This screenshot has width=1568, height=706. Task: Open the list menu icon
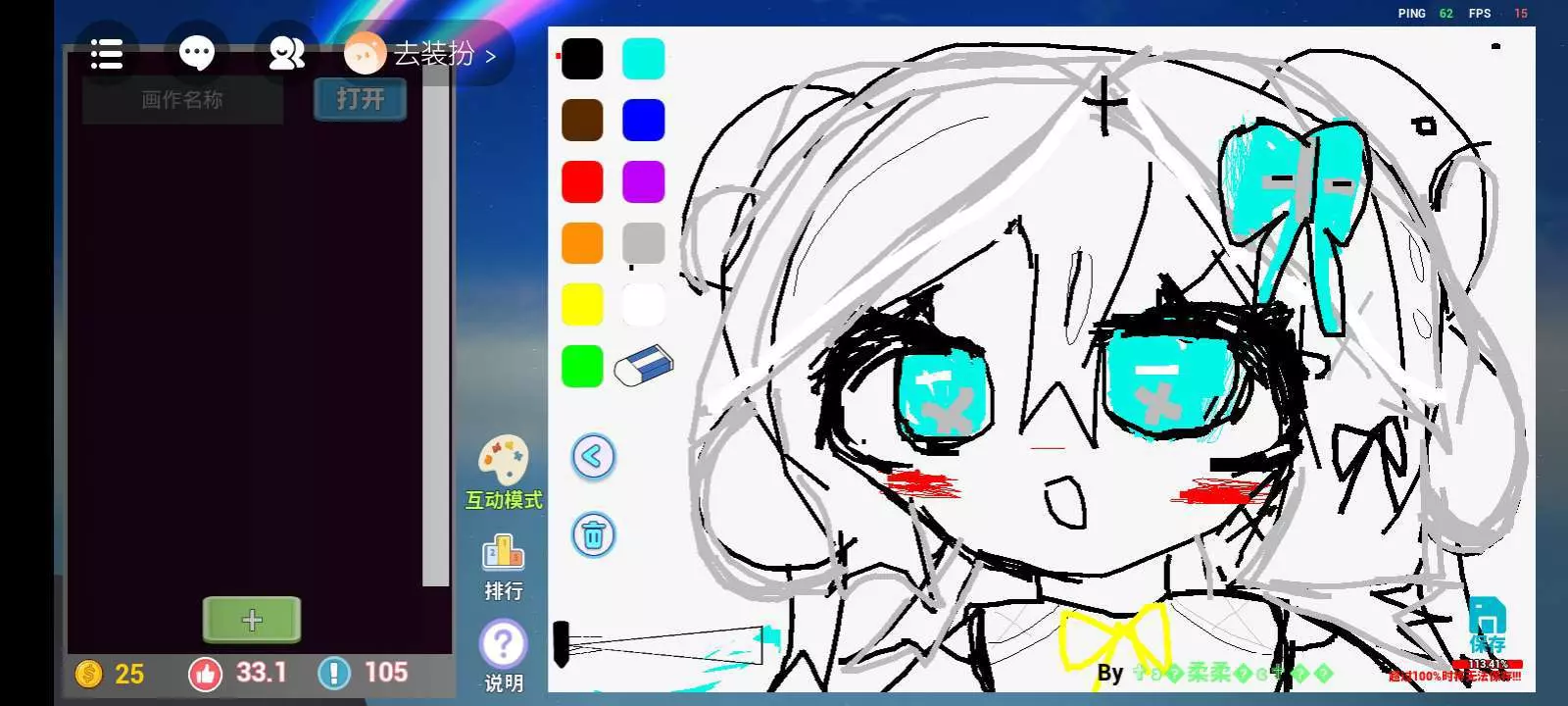coord(106,54)
